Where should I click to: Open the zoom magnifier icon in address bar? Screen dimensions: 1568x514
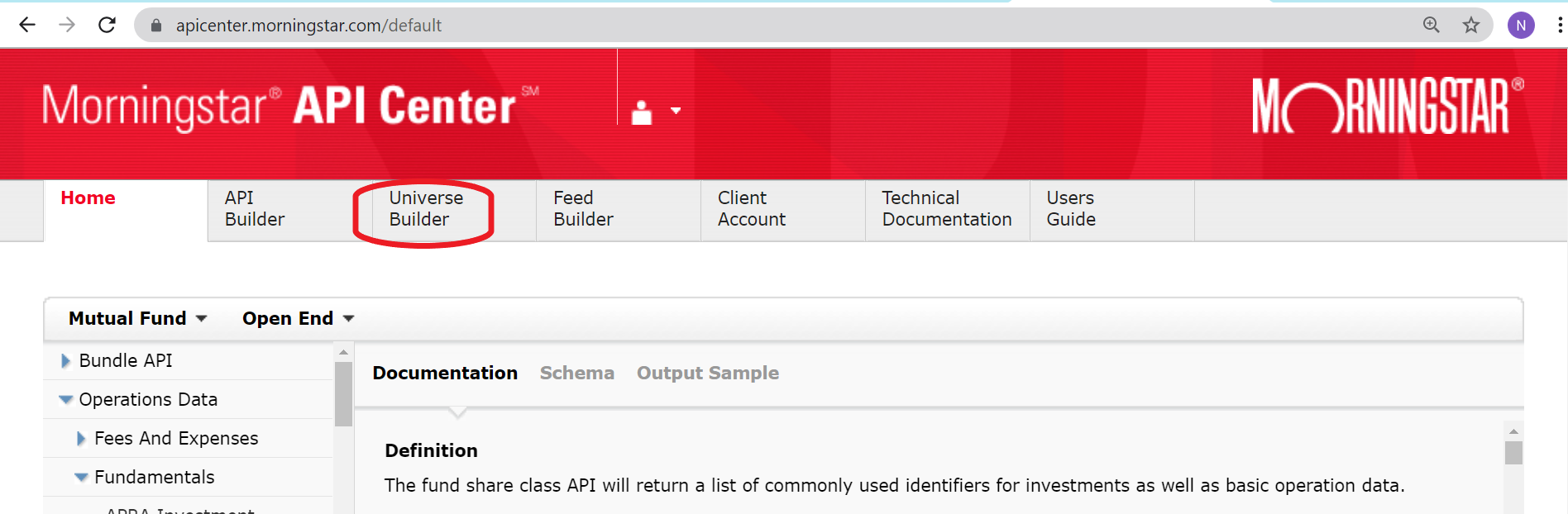click(x=1431, y=25)
